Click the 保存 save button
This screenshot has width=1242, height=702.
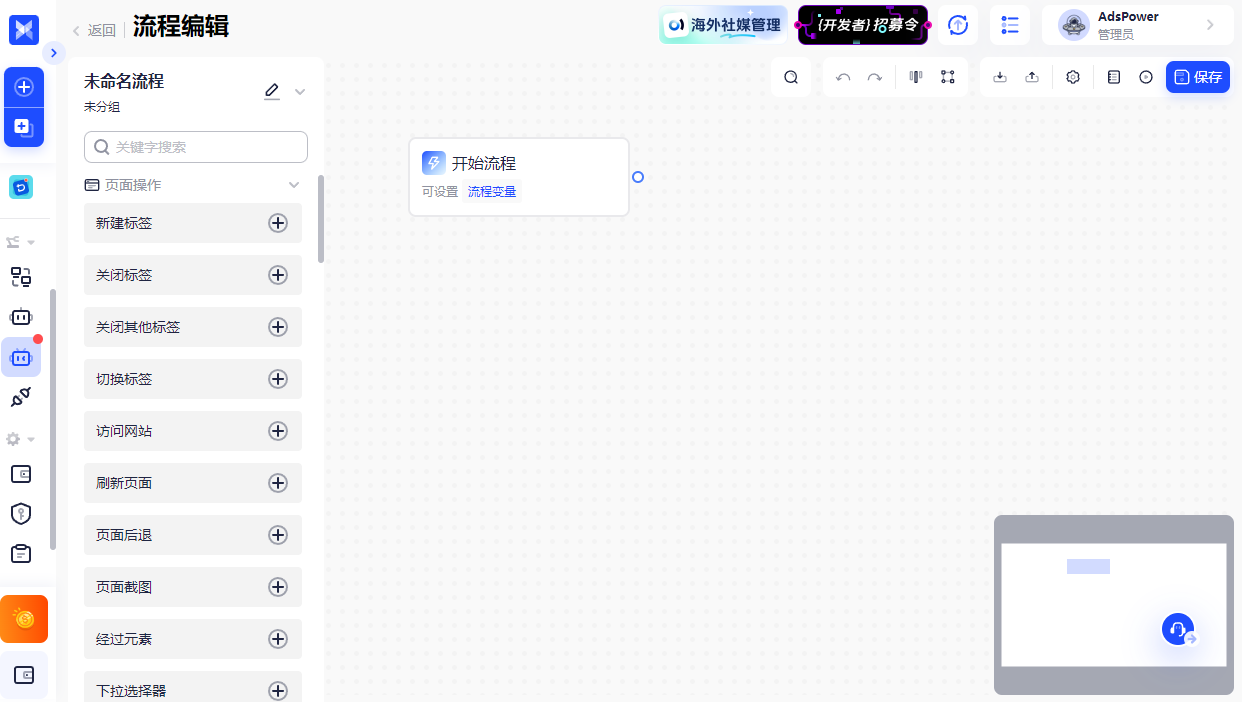pyautogui.click(x=1197, y=76)
